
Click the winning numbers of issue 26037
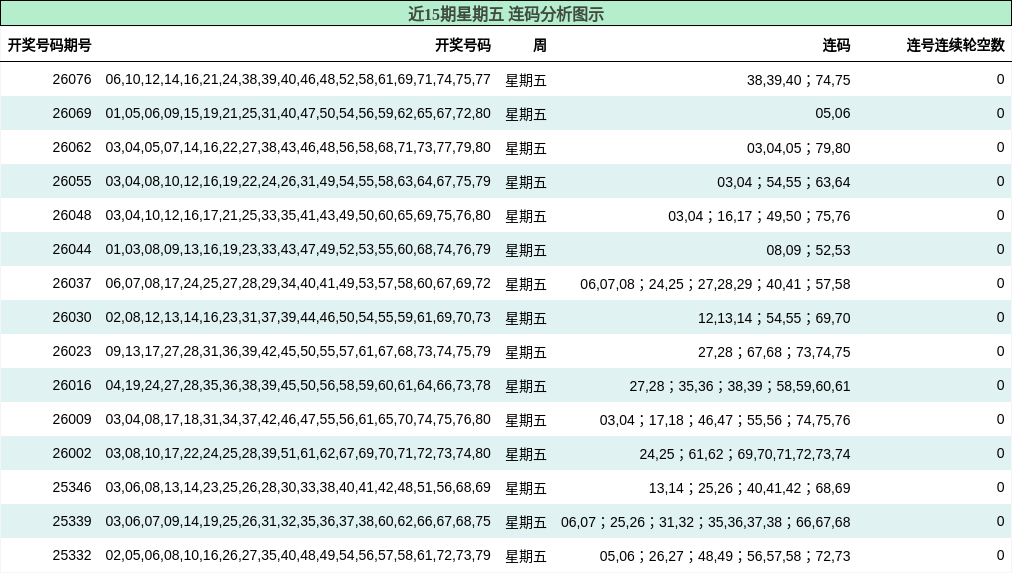point(298,283)
